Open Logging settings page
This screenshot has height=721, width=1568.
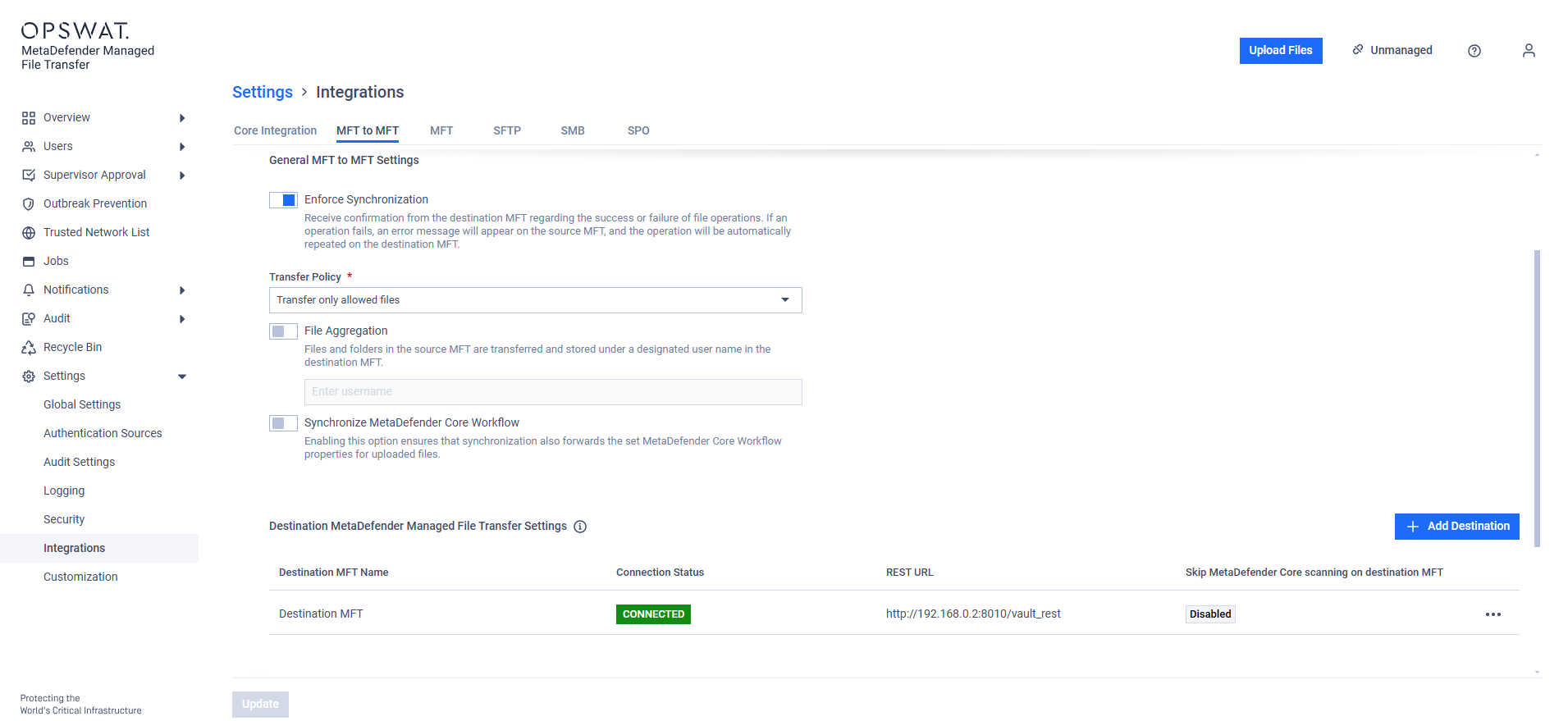tap(64, 491)
